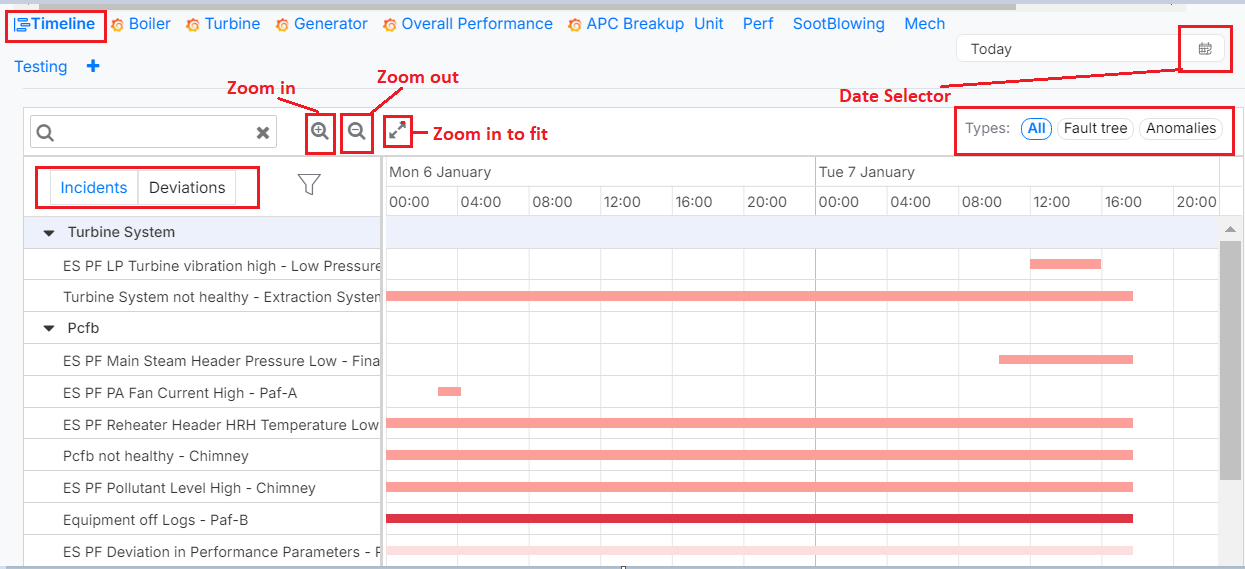Click the Pollutant Level High timeline bar
Screen dimensions: 1245x569
tap(759, 487)
